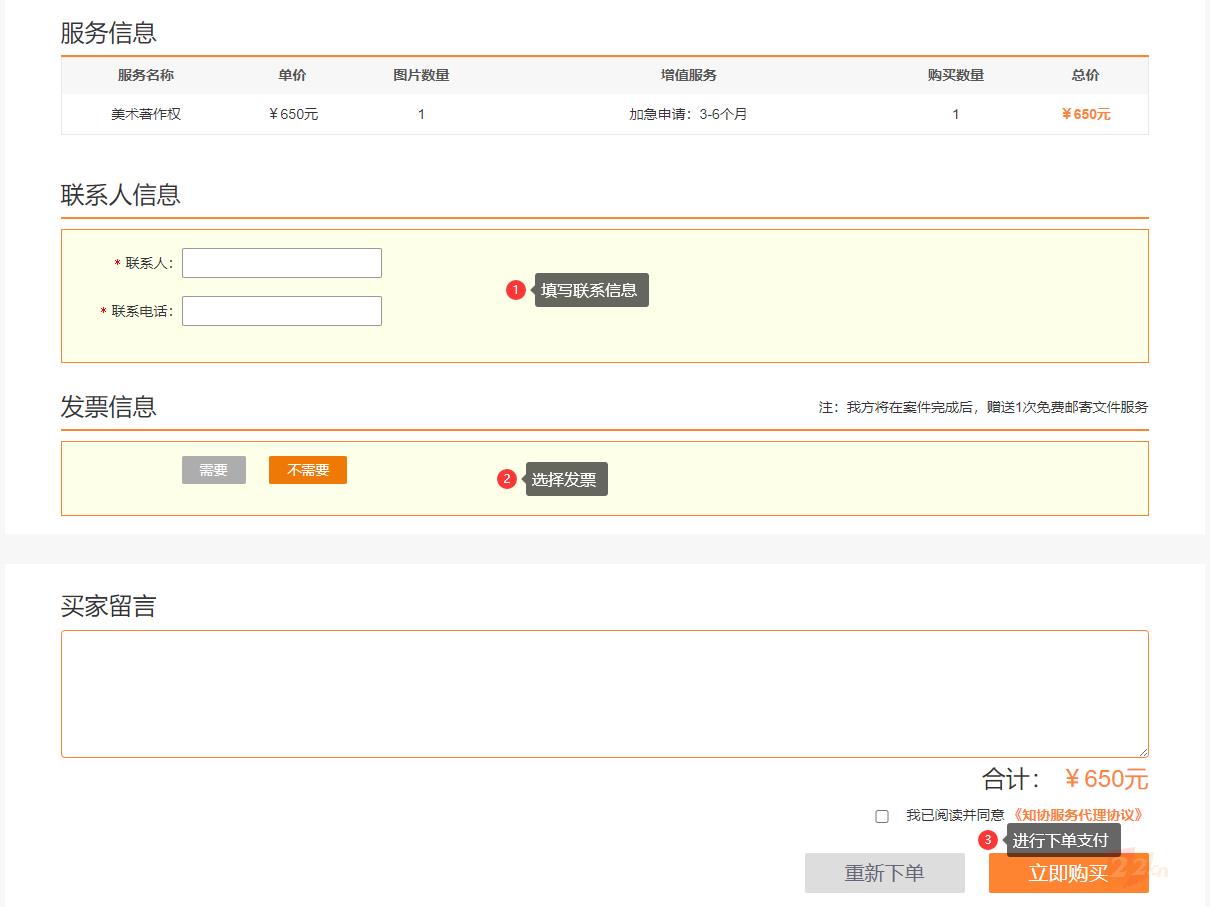Focus the 联系人 name input field
Viewport: 1210px width, 907px height.
pos(282,263)
